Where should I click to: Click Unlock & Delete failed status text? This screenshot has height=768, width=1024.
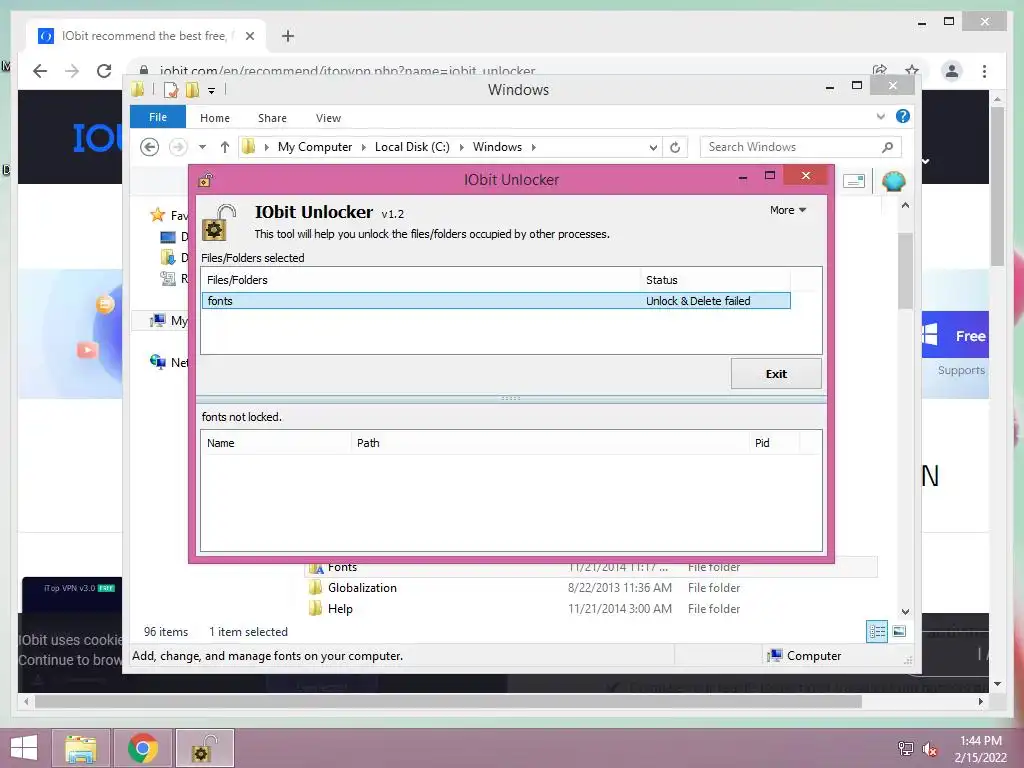(x=698, y=300)
